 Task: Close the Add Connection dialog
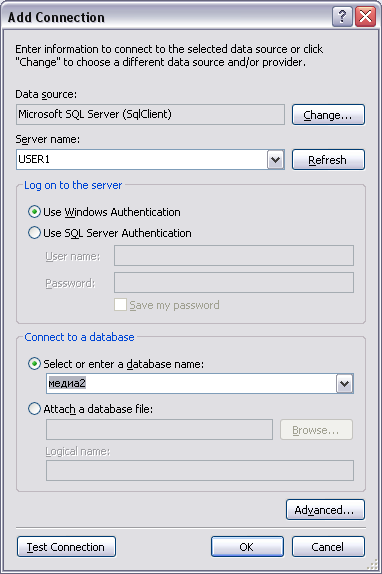point(365,17)
